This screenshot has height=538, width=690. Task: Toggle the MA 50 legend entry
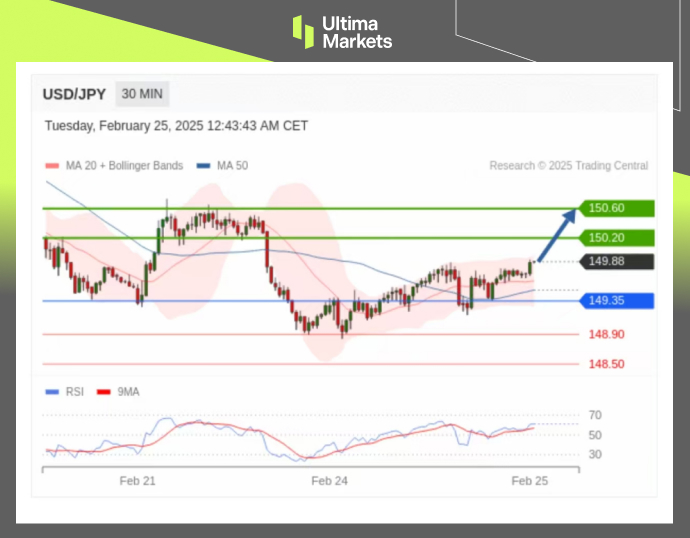click(223, 166)
